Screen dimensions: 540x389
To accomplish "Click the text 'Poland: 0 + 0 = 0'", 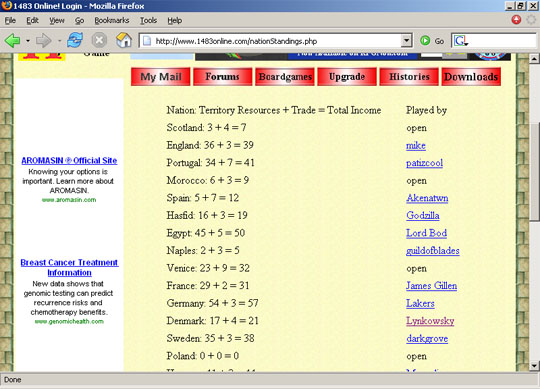I will pos(202,356).
